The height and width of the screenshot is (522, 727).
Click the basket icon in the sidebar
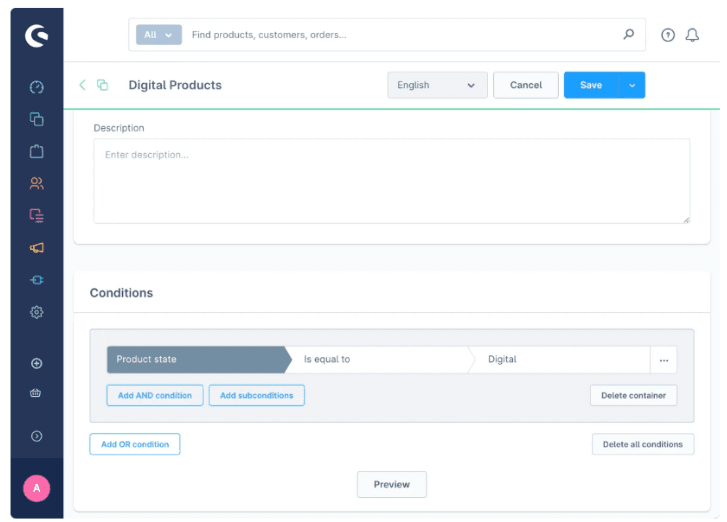pos(36,393)
